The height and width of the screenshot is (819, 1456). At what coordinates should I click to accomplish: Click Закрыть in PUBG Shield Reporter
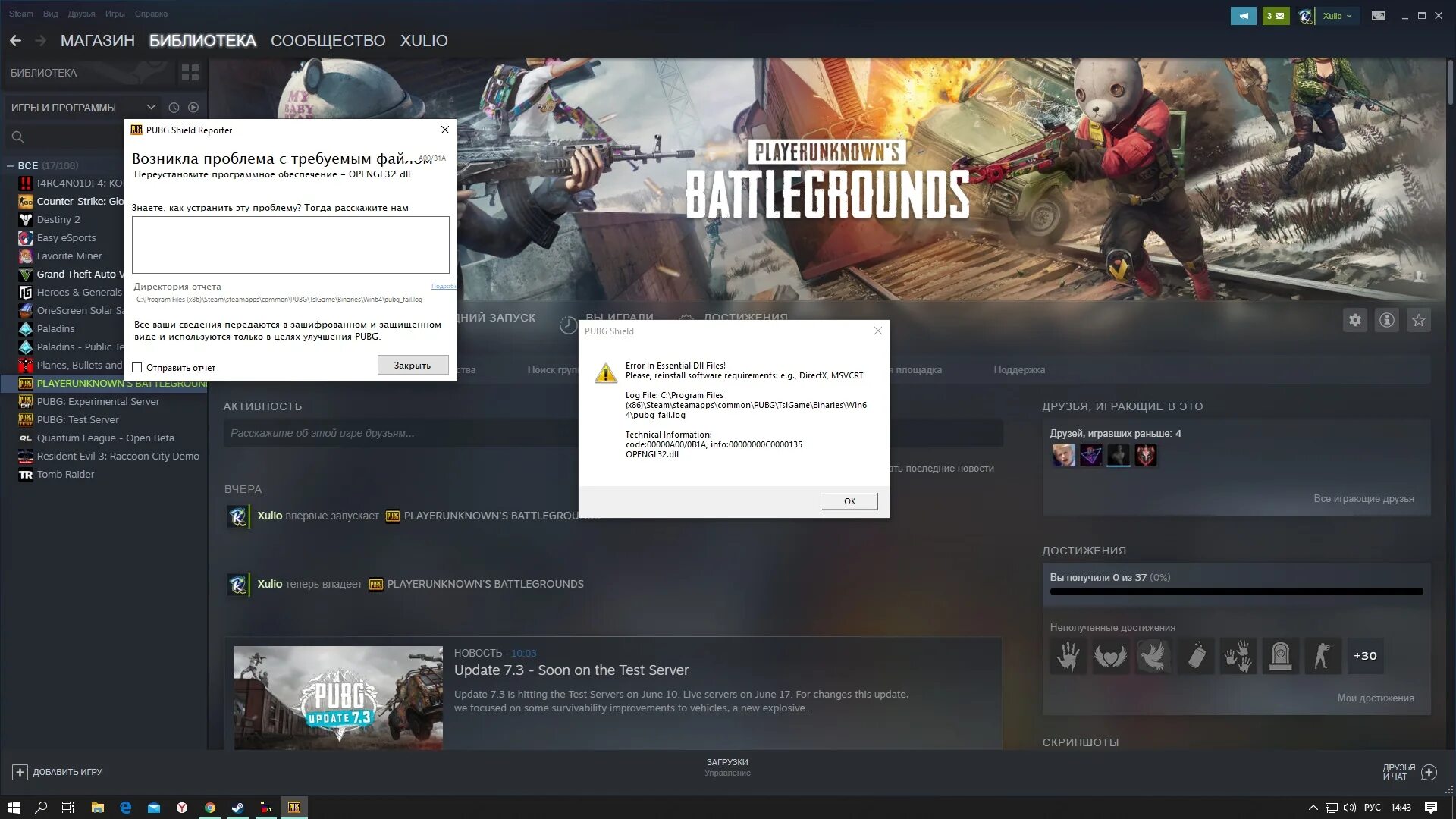(413, 366)
